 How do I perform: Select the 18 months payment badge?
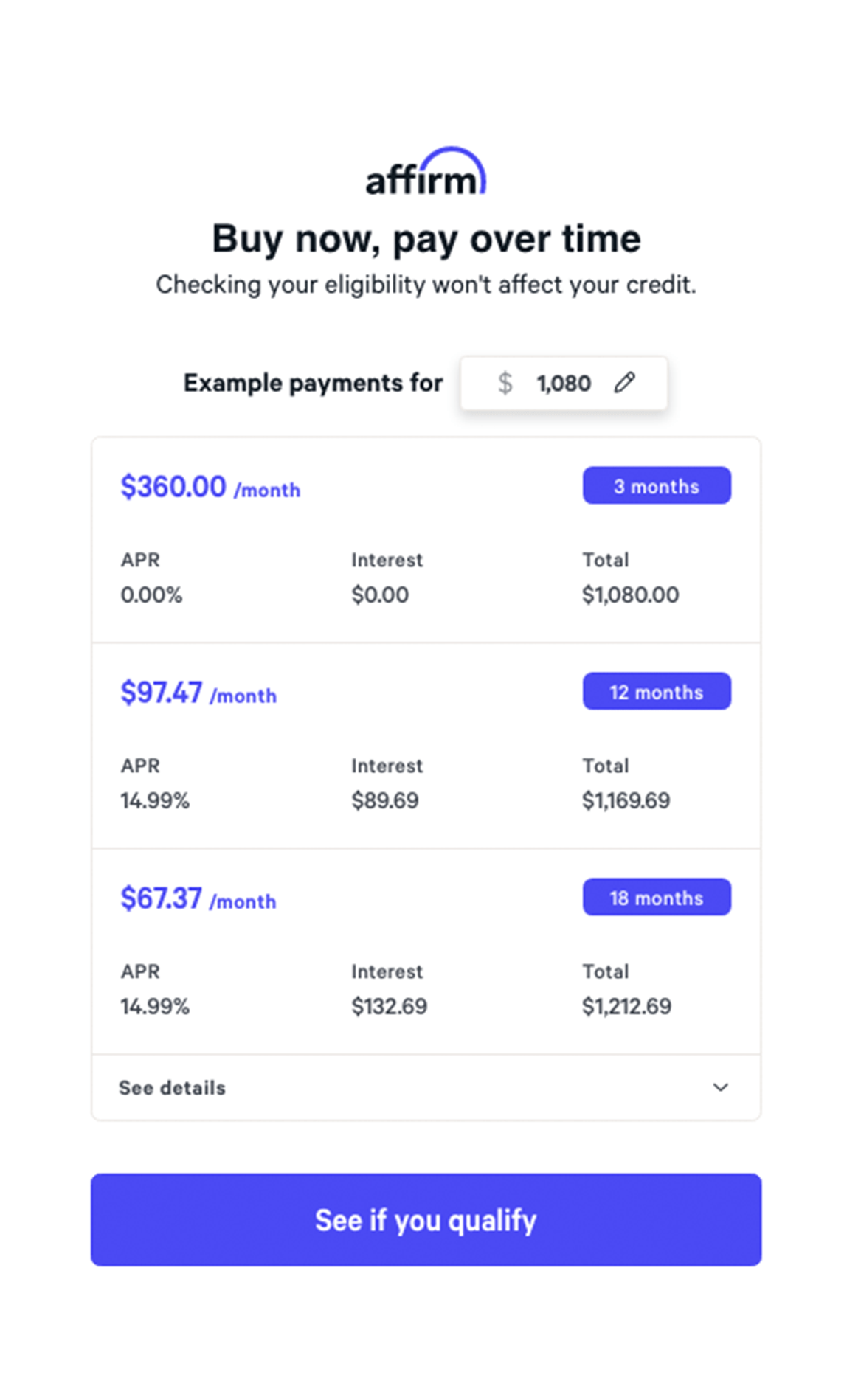click(656, 897)
